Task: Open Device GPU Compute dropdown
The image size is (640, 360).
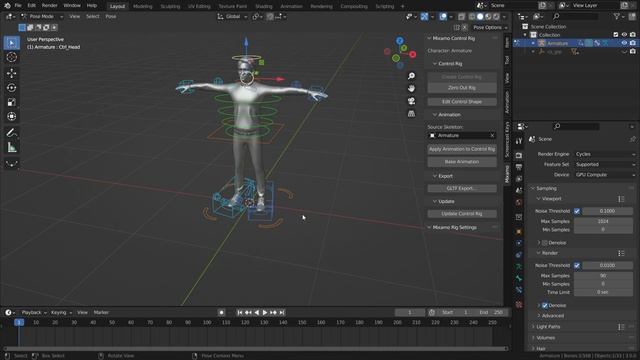Action: (x=605, y=175)
